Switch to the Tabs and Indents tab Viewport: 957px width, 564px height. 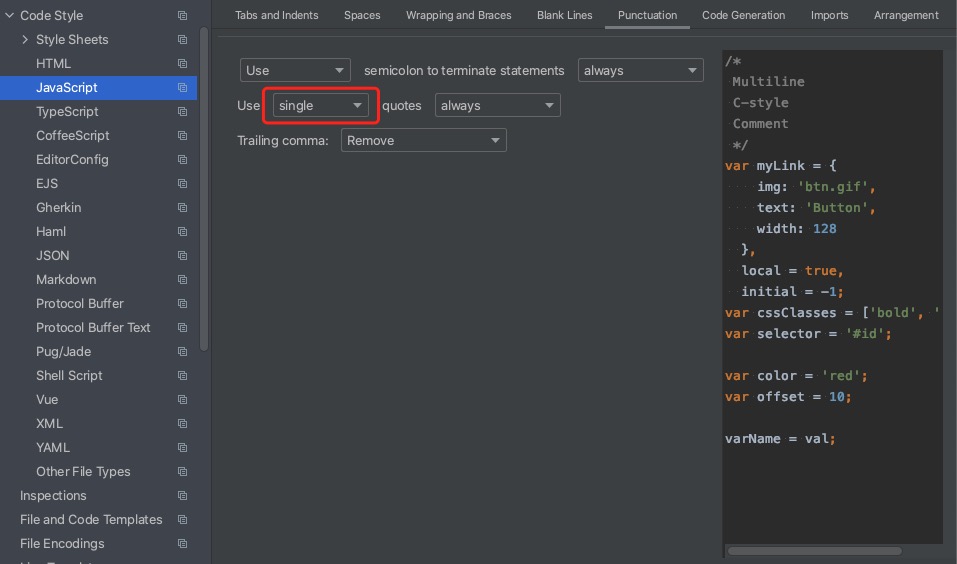[276, 15]
